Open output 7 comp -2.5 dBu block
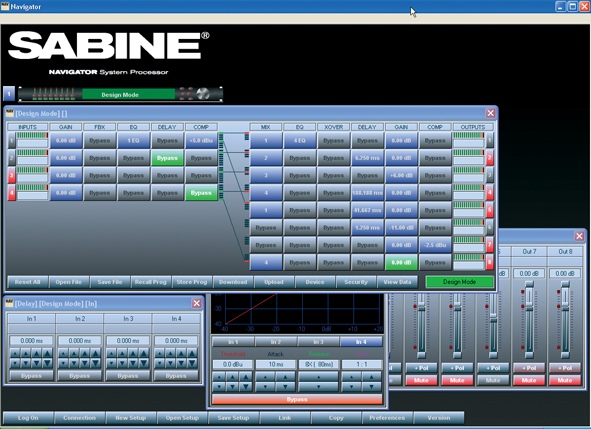Screen dimensions: 591x429 coord(435,245)
